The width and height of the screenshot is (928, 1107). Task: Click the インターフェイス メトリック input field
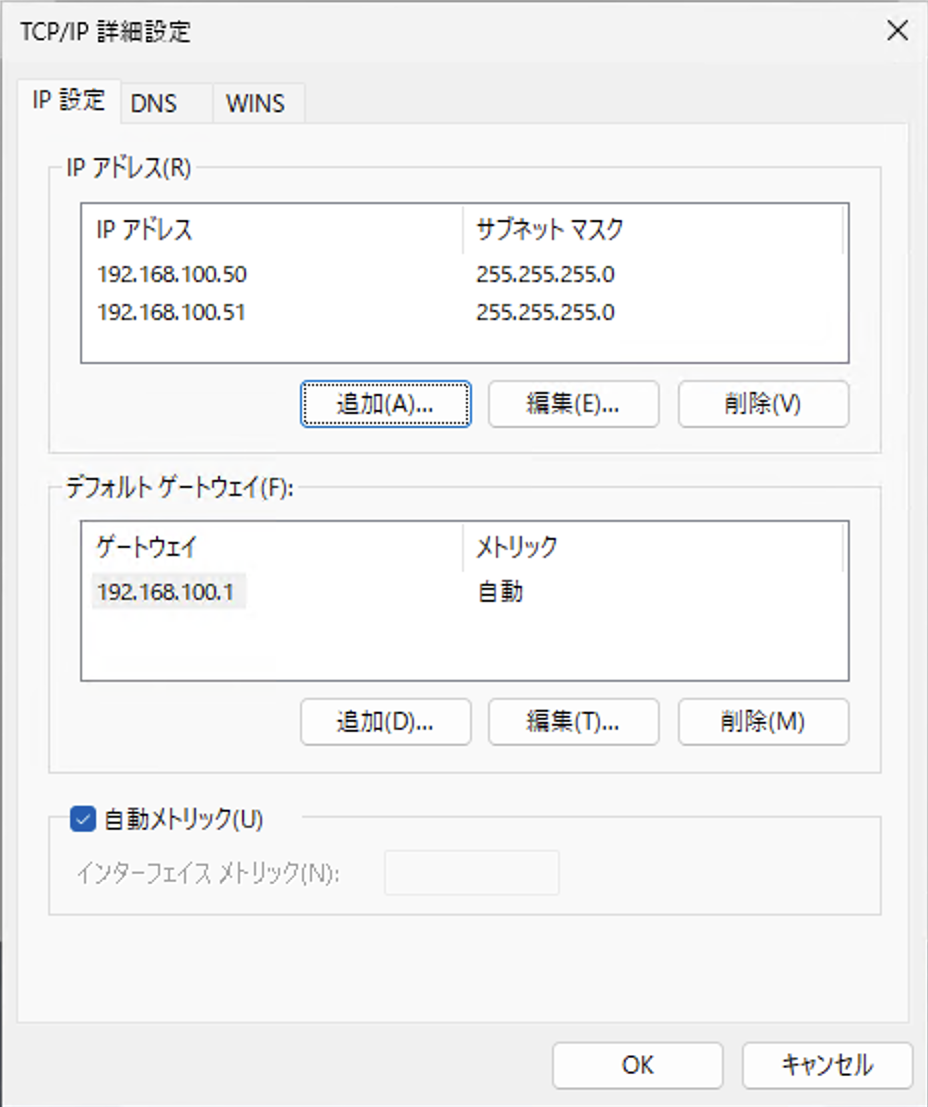472,873
